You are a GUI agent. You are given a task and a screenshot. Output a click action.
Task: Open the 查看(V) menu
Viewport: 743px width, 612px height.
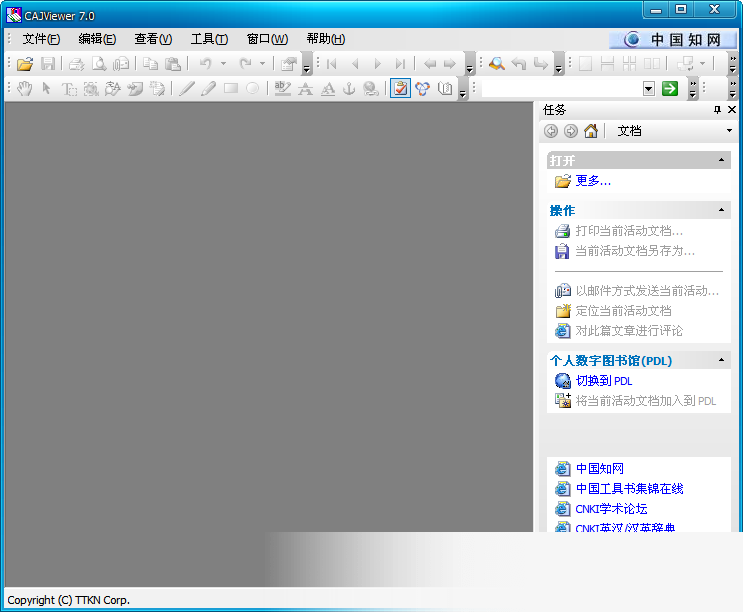(x=153, y=39)
